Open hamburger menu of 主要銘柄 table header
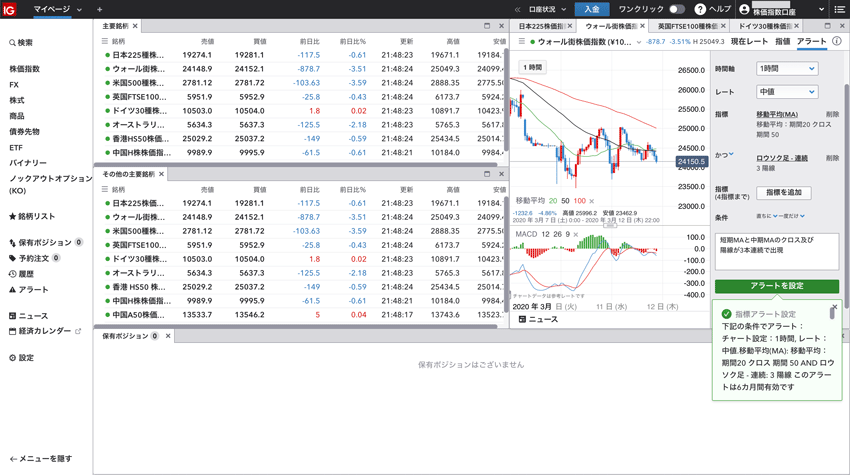Viewport: 850px width, 475px height. click(105, 41)
